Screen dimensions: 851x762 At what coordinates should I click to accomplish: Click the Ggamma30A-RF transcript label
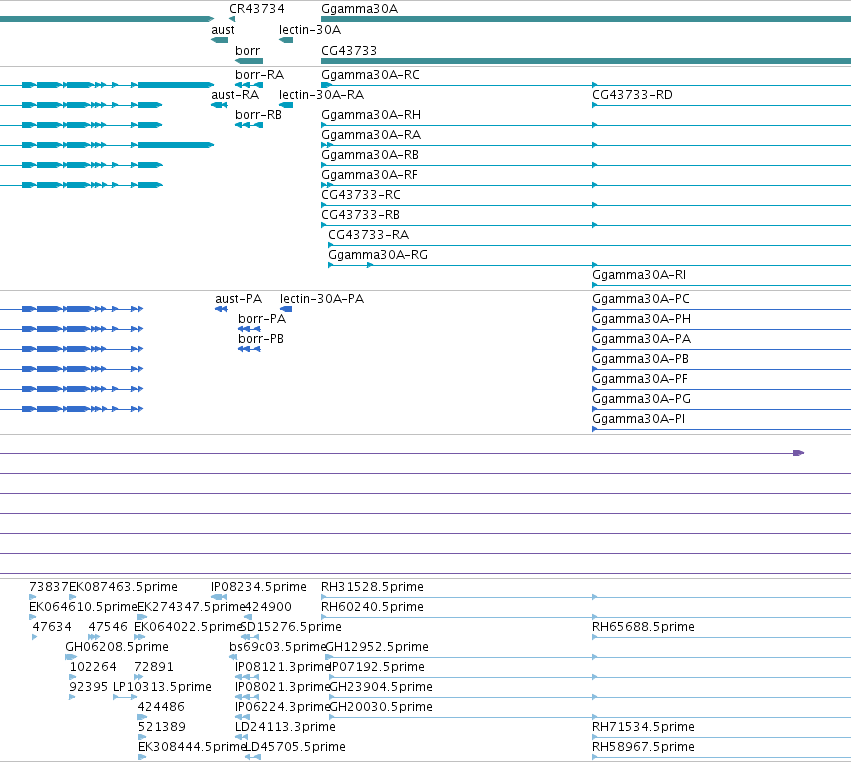tap(370, 175)
